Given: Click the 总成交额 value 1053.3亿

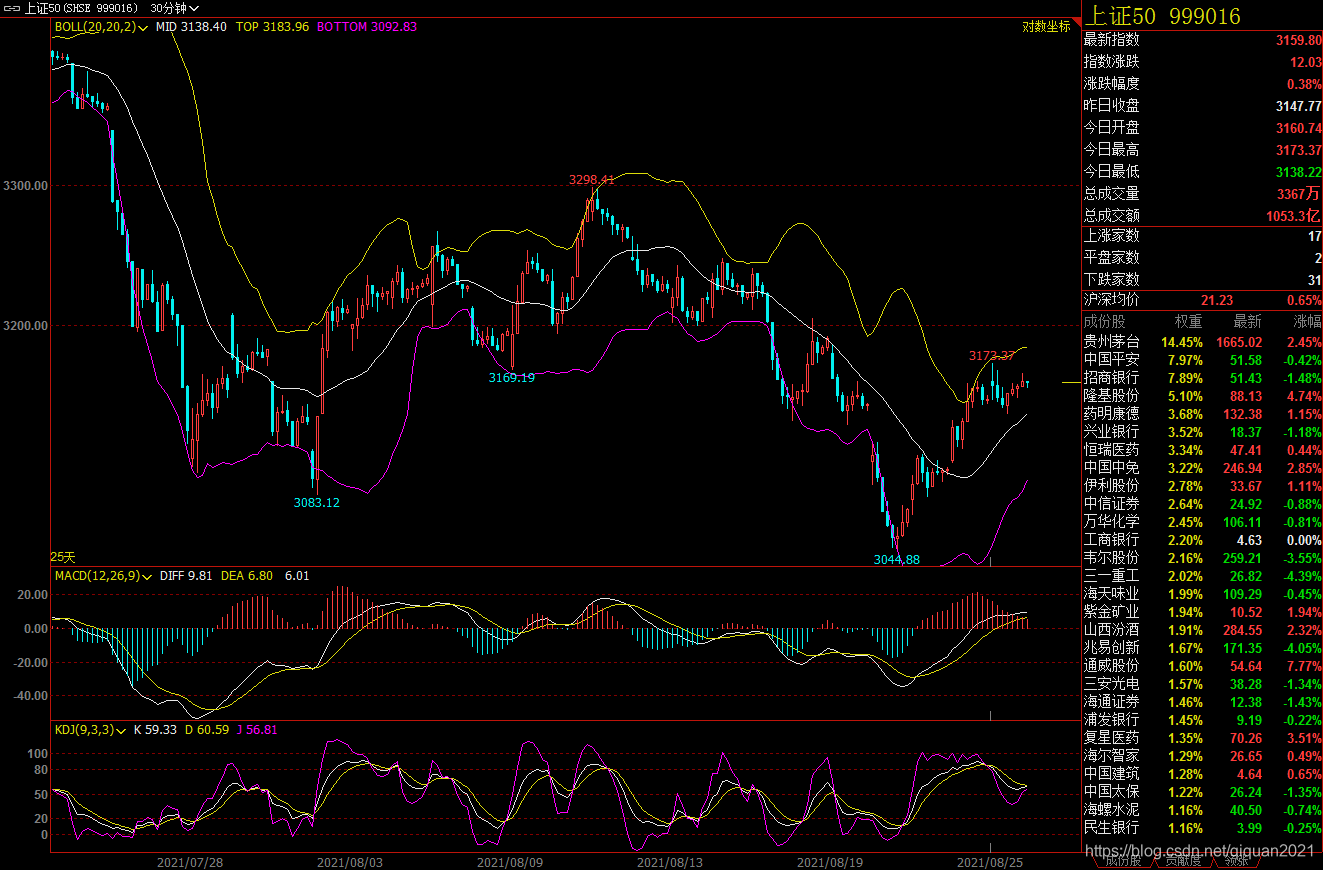Looking at the screenshot, I should point(1295,215).
